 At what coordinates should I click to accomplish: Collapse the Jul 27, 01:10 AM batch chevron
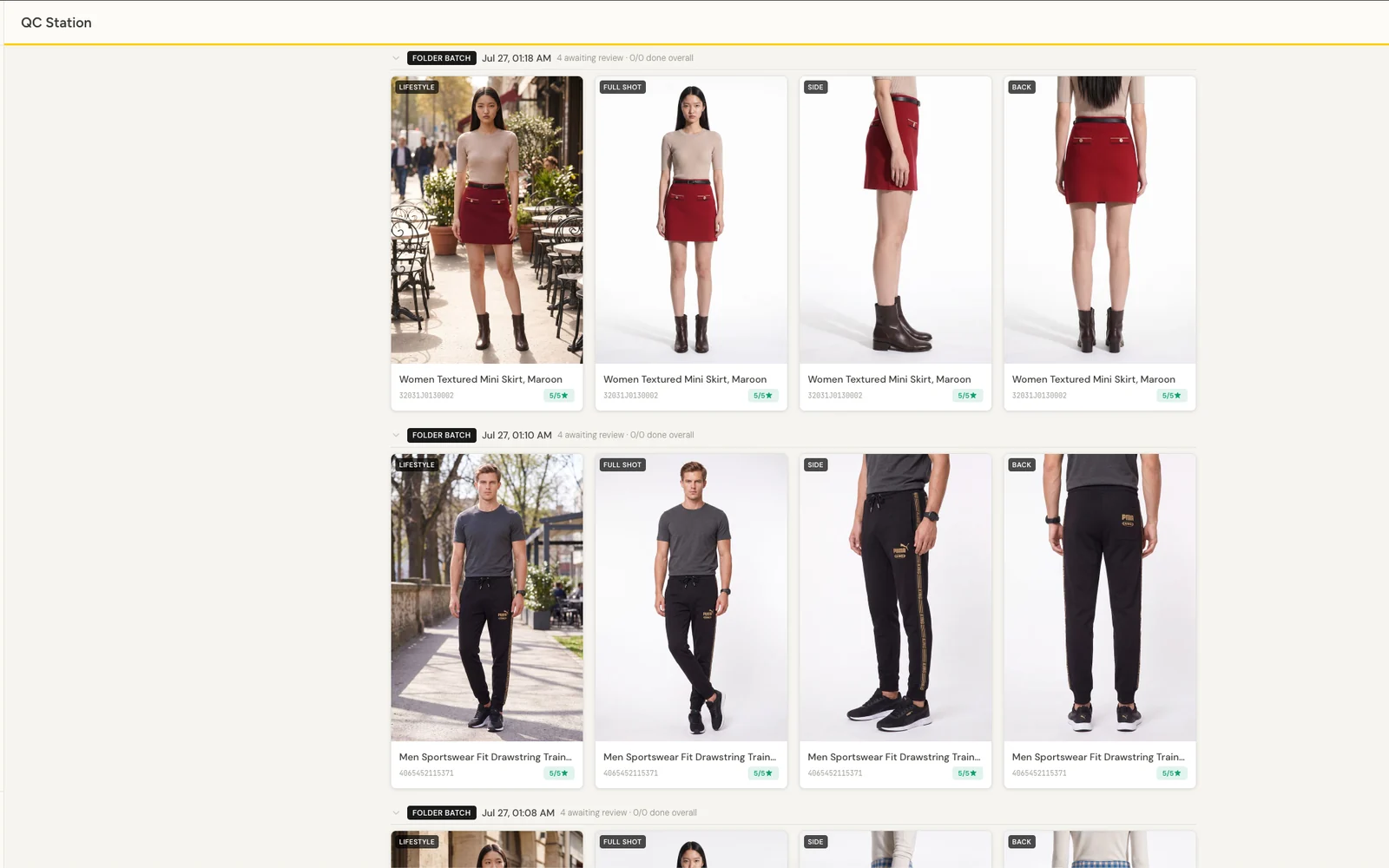click(x=396, y=435)
